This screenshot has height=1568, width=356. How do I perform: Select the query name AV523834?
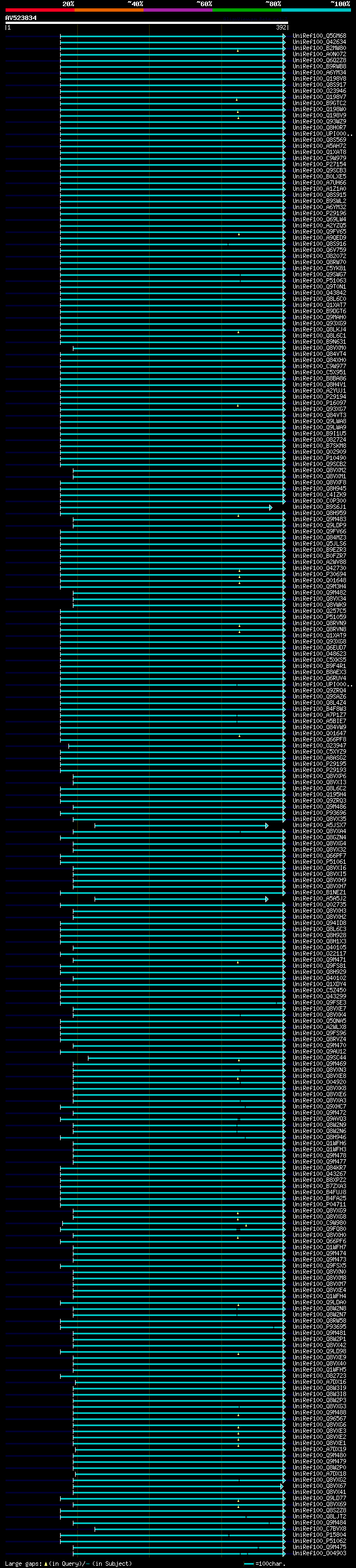click(x=21, y=18)
